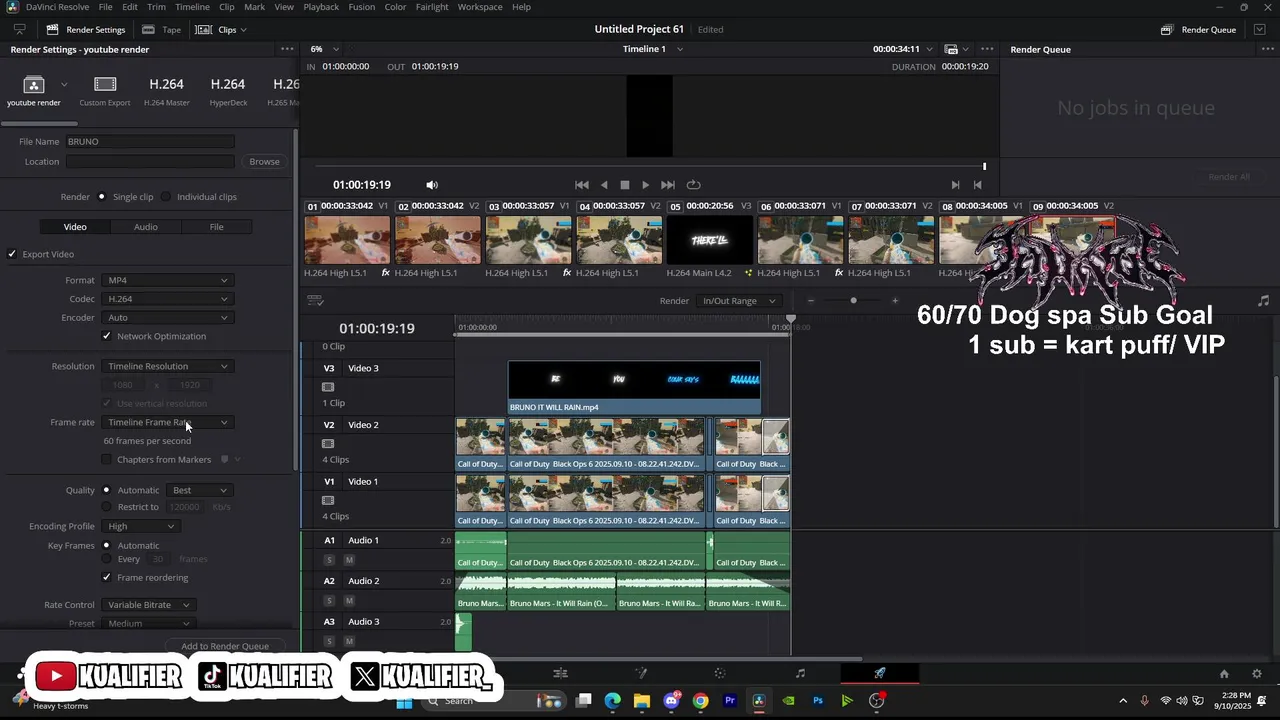Screen dimensions: 1280x720
Task: Toggle viewer mute speaker icon
Action: [x=432, y=185]
